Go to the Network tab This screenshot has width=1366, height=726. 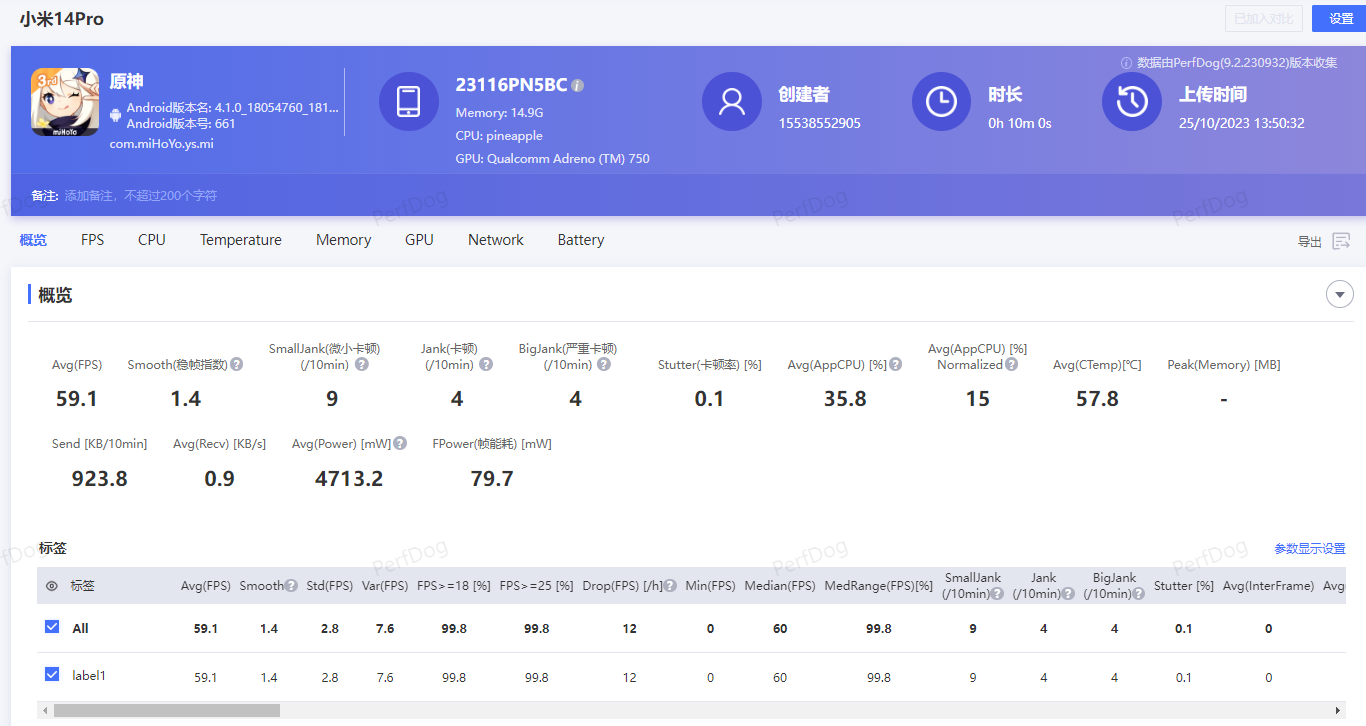(x=496, y=240)
